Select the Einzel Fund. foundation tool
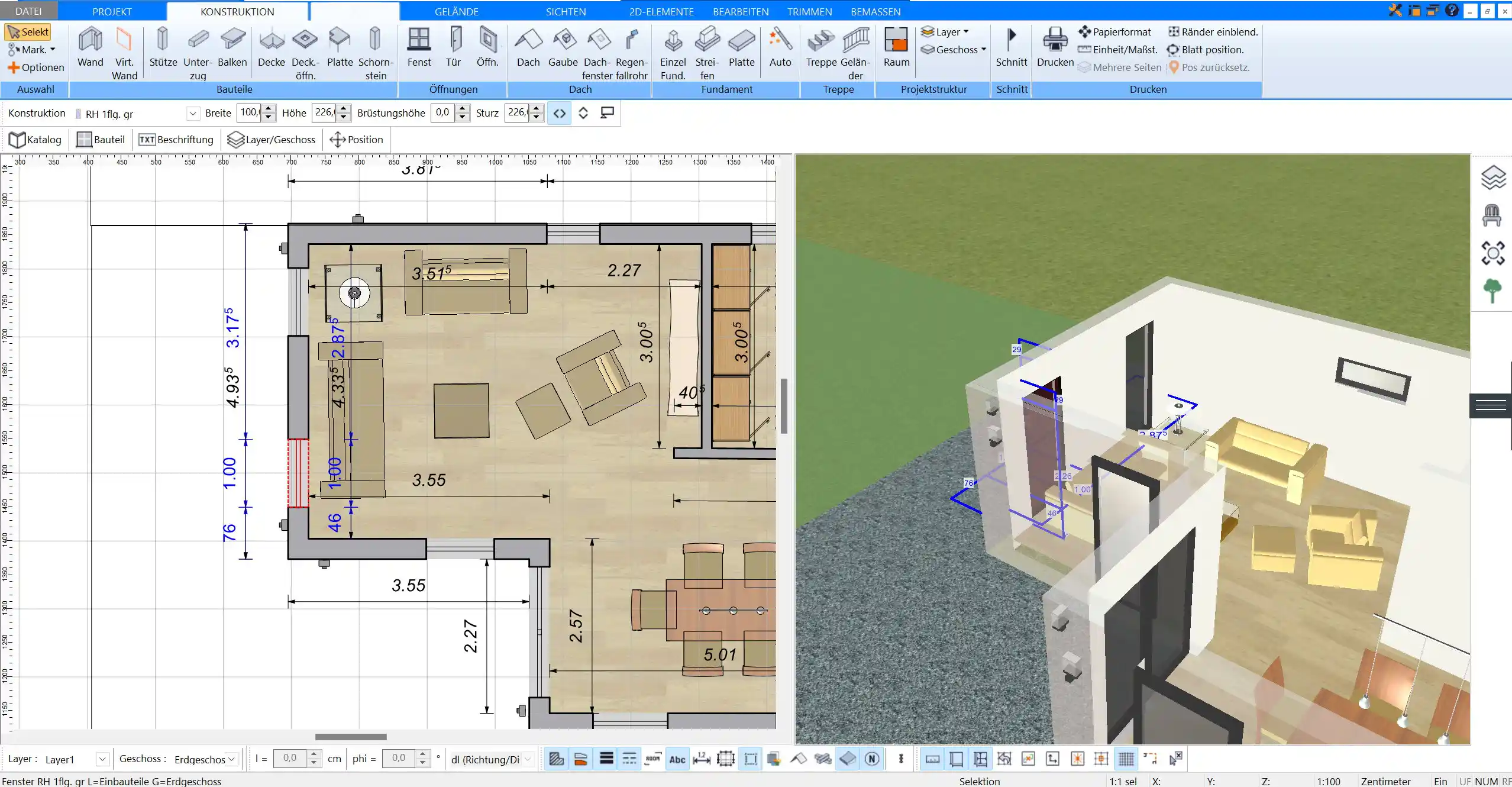Screen dimensions: 1512x787 (673, 53)
